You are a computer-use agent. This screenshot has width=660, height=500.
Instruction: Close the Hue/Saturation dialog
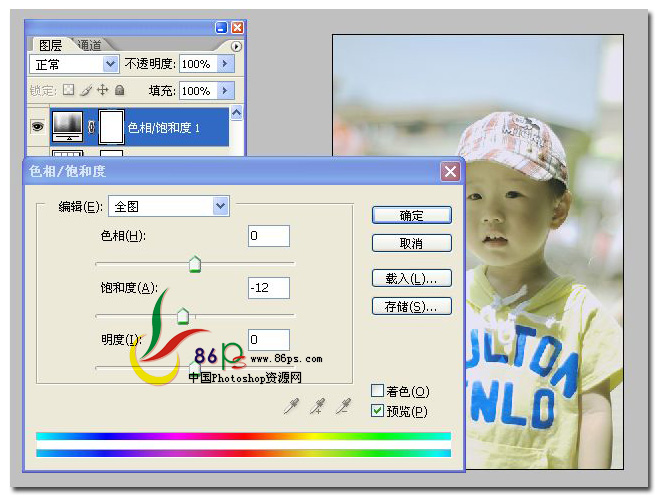(x=450, y=171)
